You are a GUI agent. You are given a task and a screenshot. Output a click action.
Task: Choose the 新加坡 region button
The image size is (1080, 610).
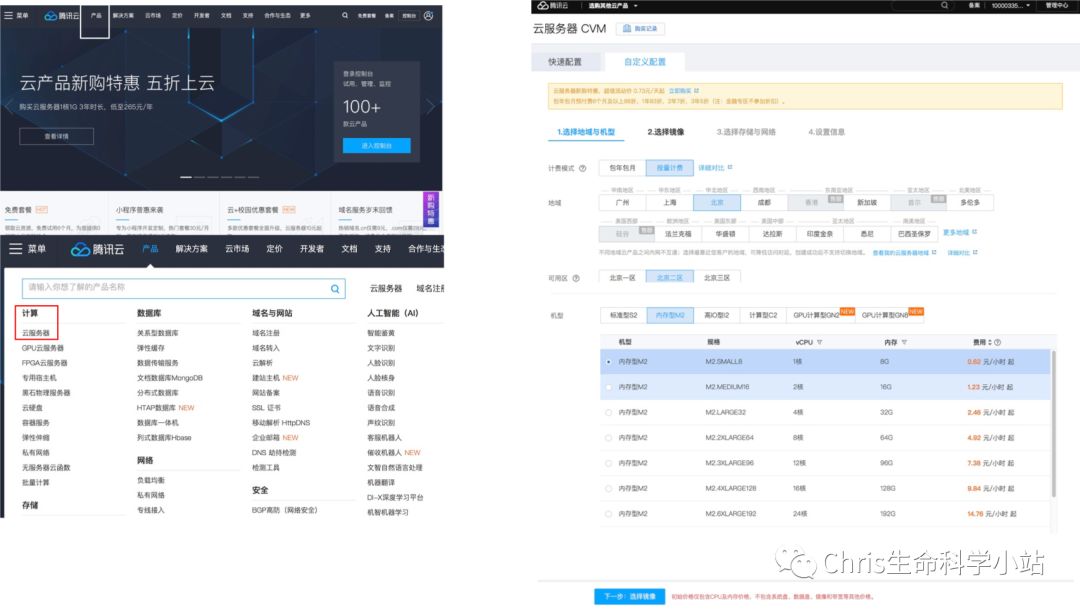pos(866,203)
